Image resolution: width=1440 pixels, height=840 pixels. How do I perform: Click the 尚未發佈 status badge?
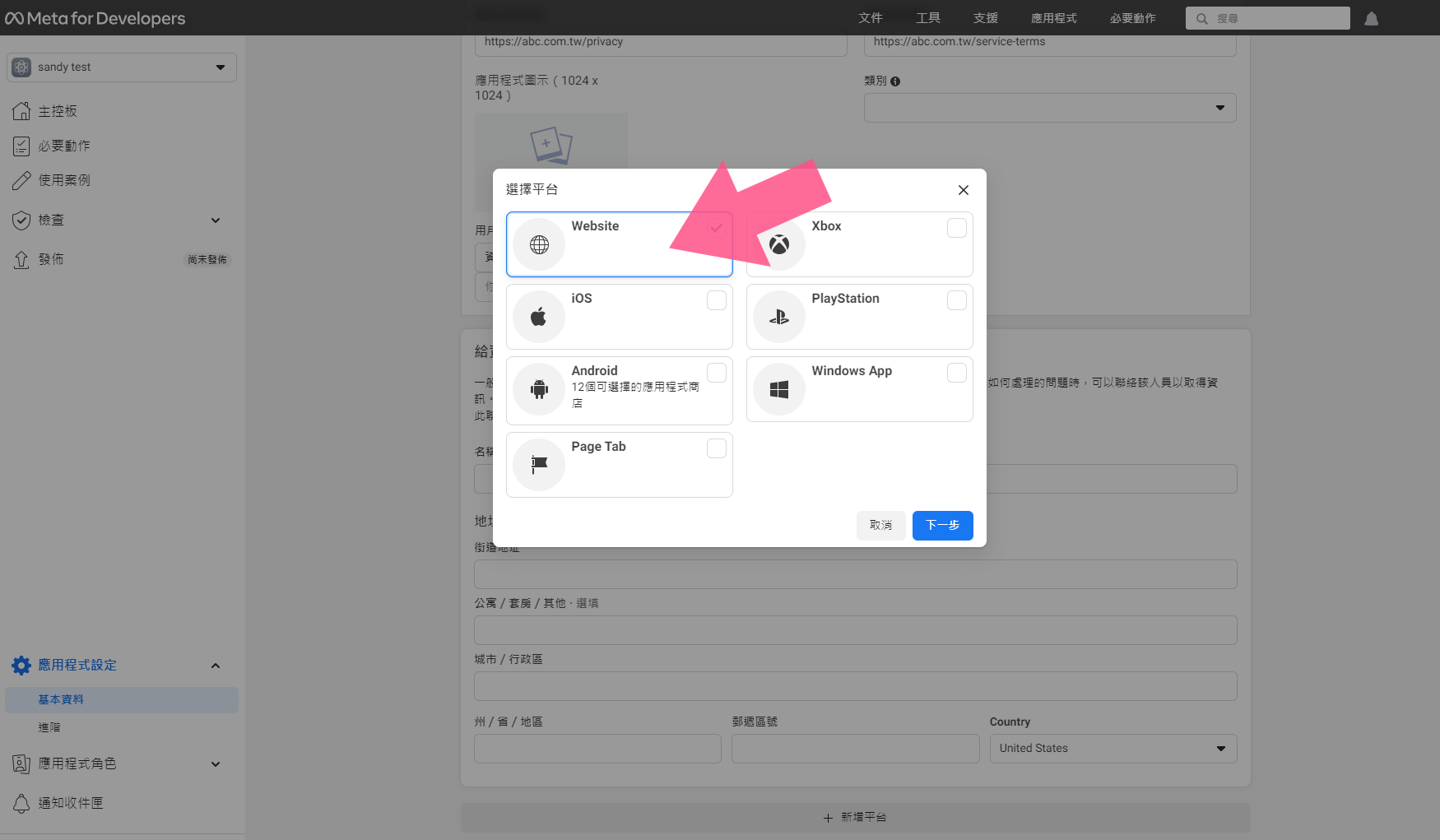click(x=207, y=260)
